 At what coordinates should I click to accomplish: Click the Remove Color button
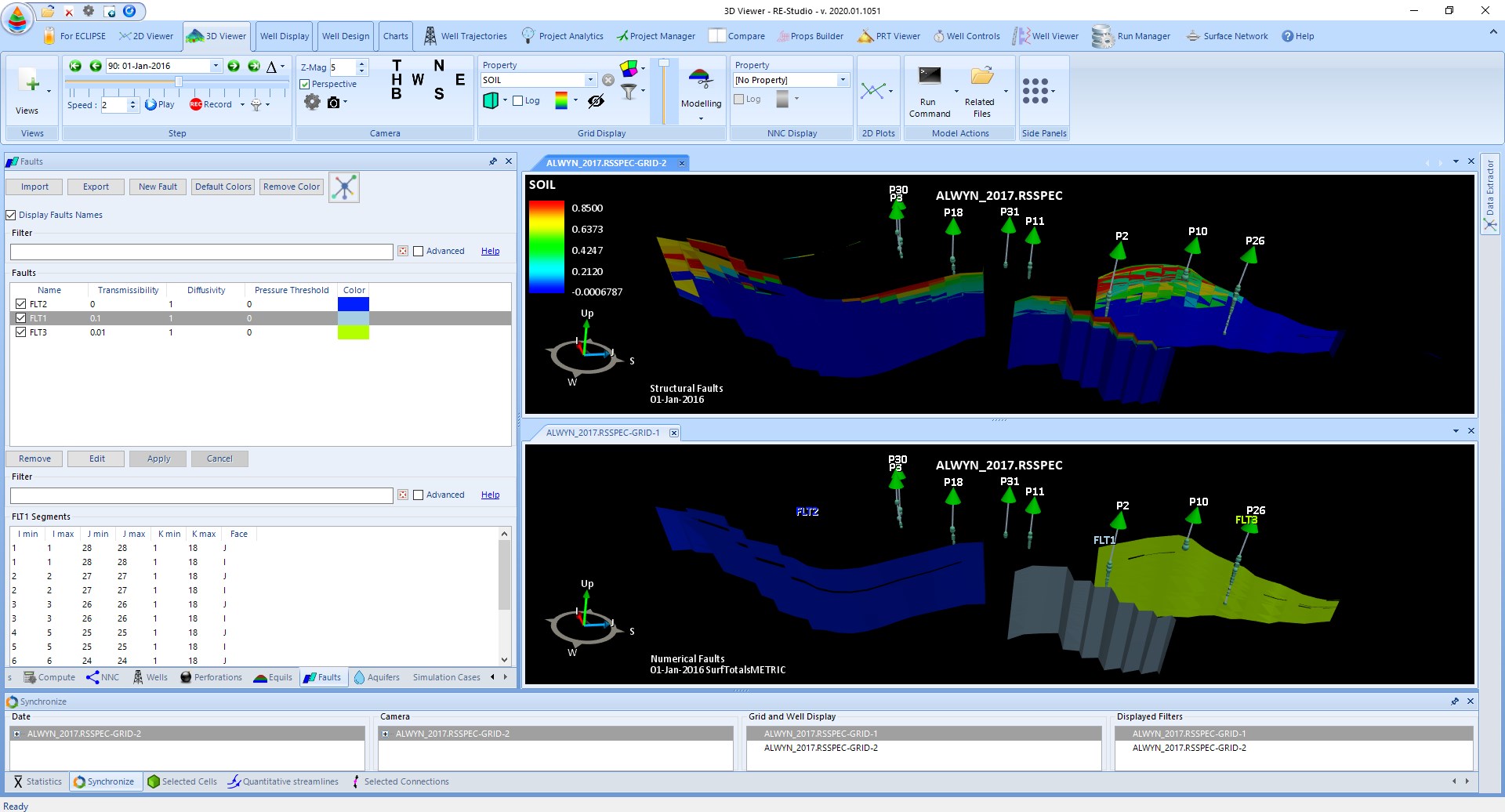tap(292, 187)
